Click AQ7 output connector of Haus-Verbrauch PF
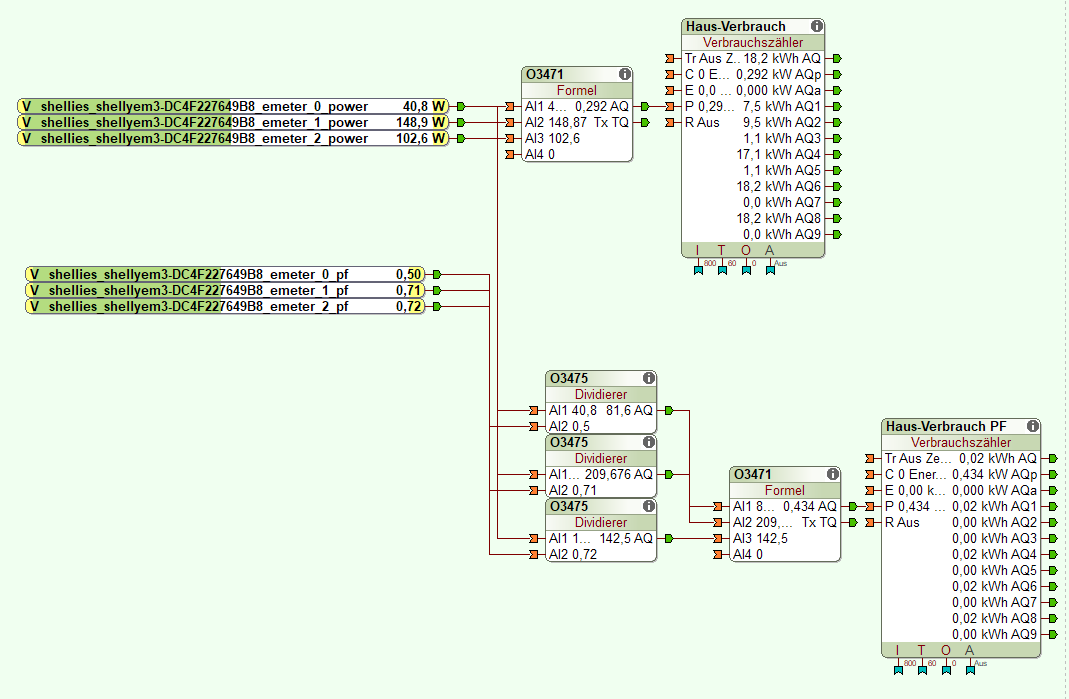 [1053, 602]
